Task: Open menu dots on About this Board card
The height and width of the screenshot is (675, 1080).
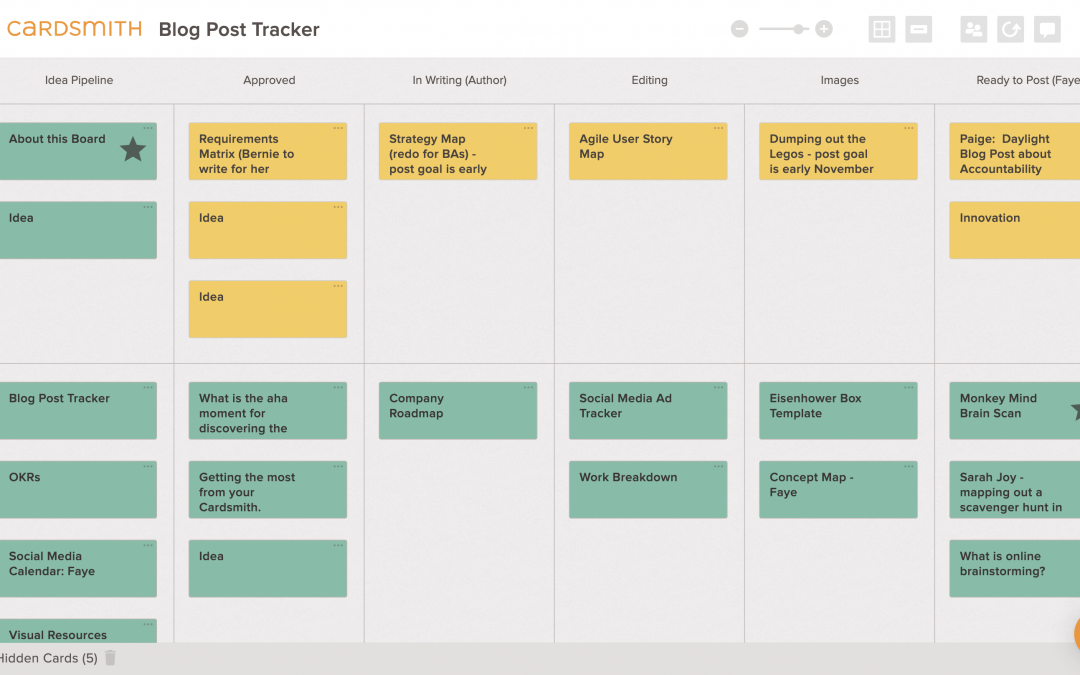Action: coord(148,128)
